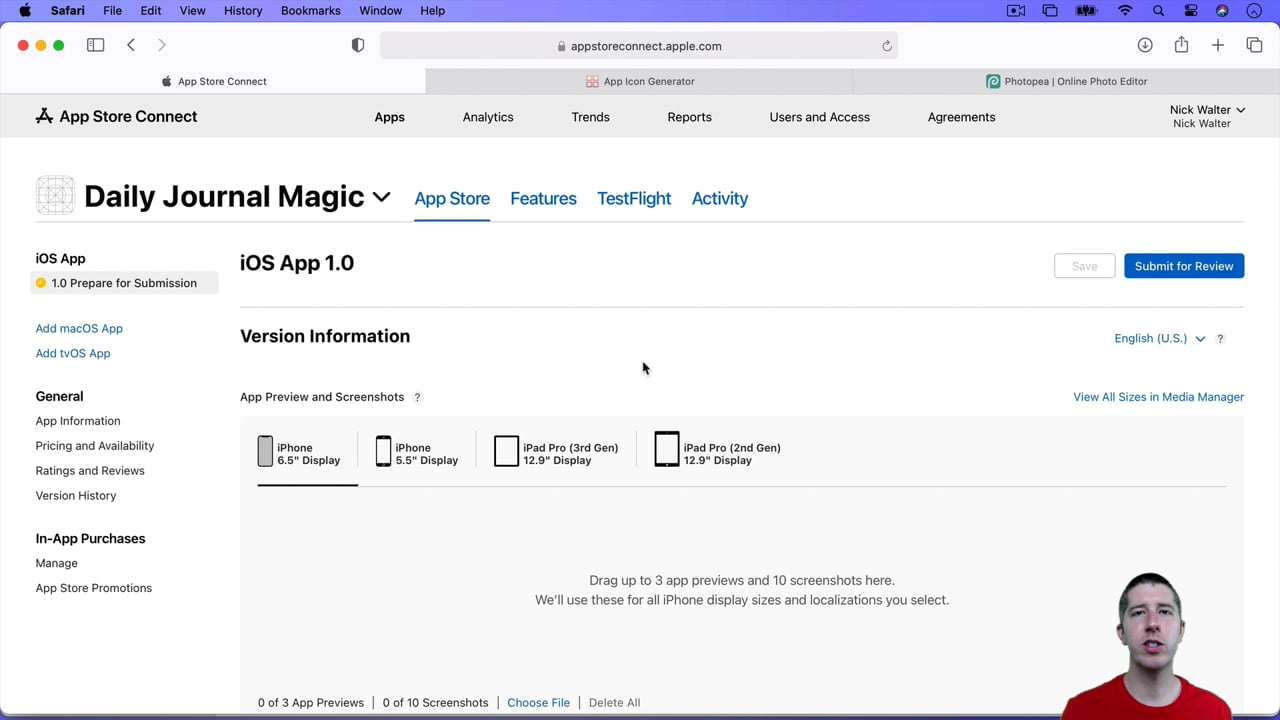Open Safari downloads icon
This screenshot has width=1280, height=720.
pos(1145,45)
